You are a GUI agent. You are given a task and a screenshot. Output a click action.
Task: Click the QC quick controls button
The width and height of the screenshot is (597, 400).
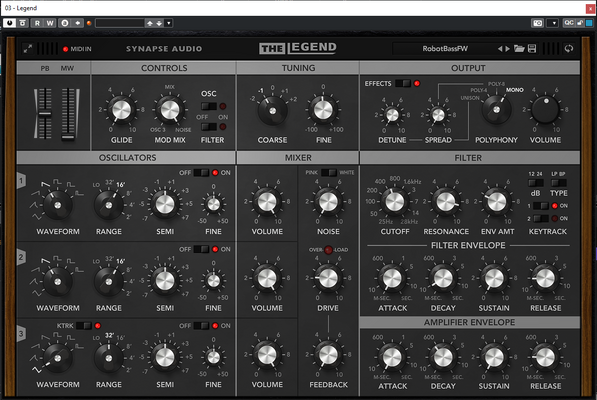click(569, 23)
